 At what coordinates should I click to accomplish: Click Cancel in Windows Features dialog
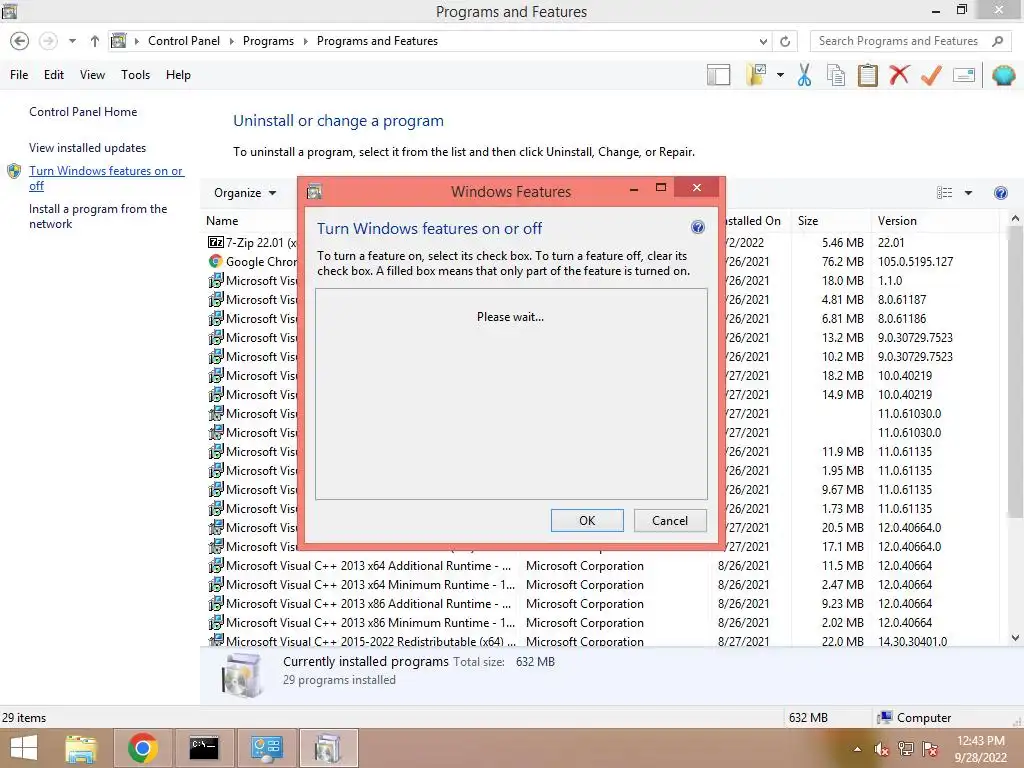[x=670, y=520]
